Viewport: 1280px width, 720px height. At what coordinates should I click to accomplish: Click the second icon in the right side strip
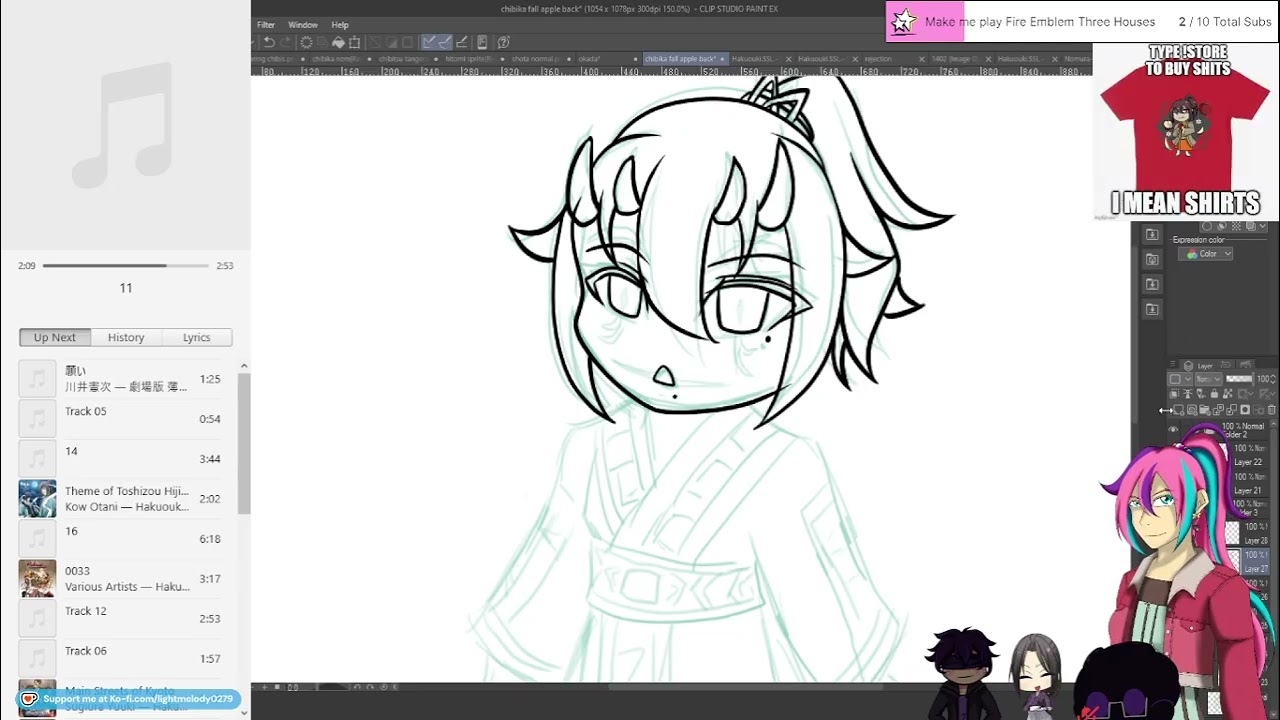point(1152,259)
